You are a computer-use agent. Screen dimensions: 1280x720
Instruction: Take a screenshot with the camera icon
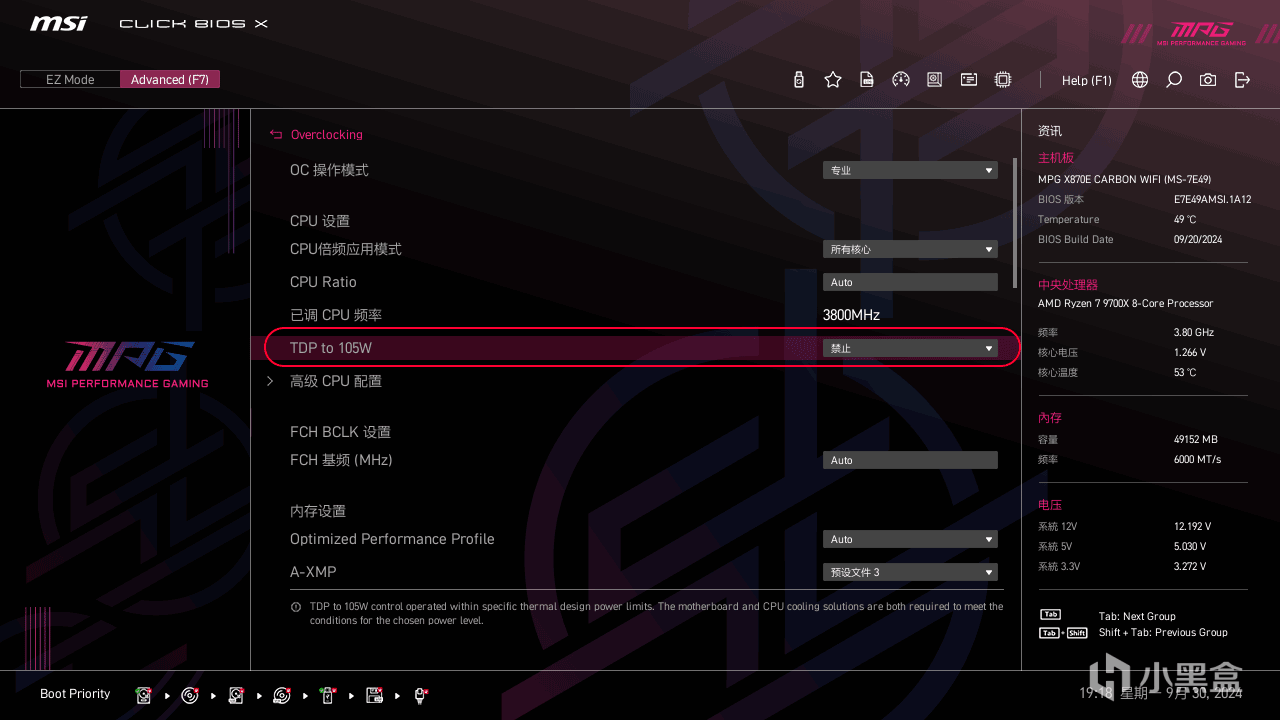(x=1208, y=80)
